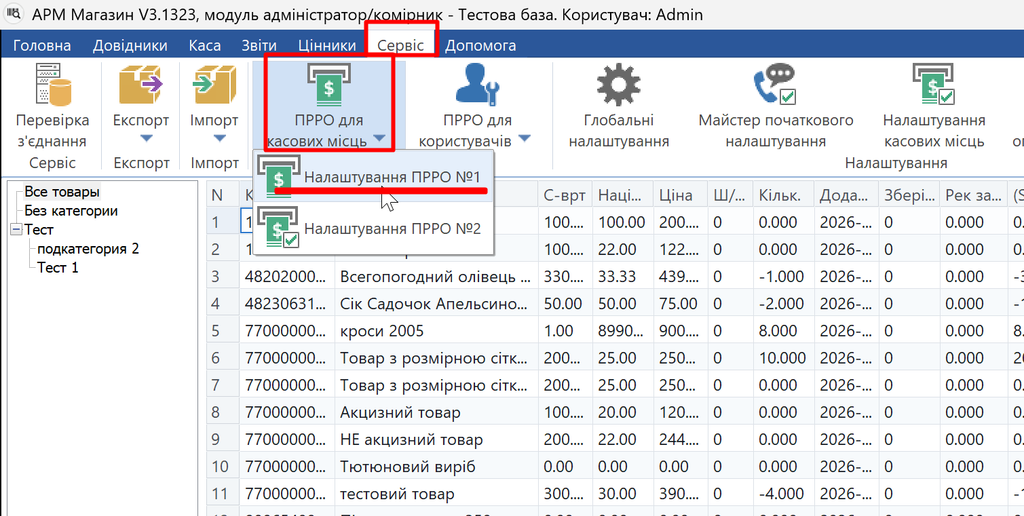Click quantity -4.000 in тестовий товар row

coord(783,494)
